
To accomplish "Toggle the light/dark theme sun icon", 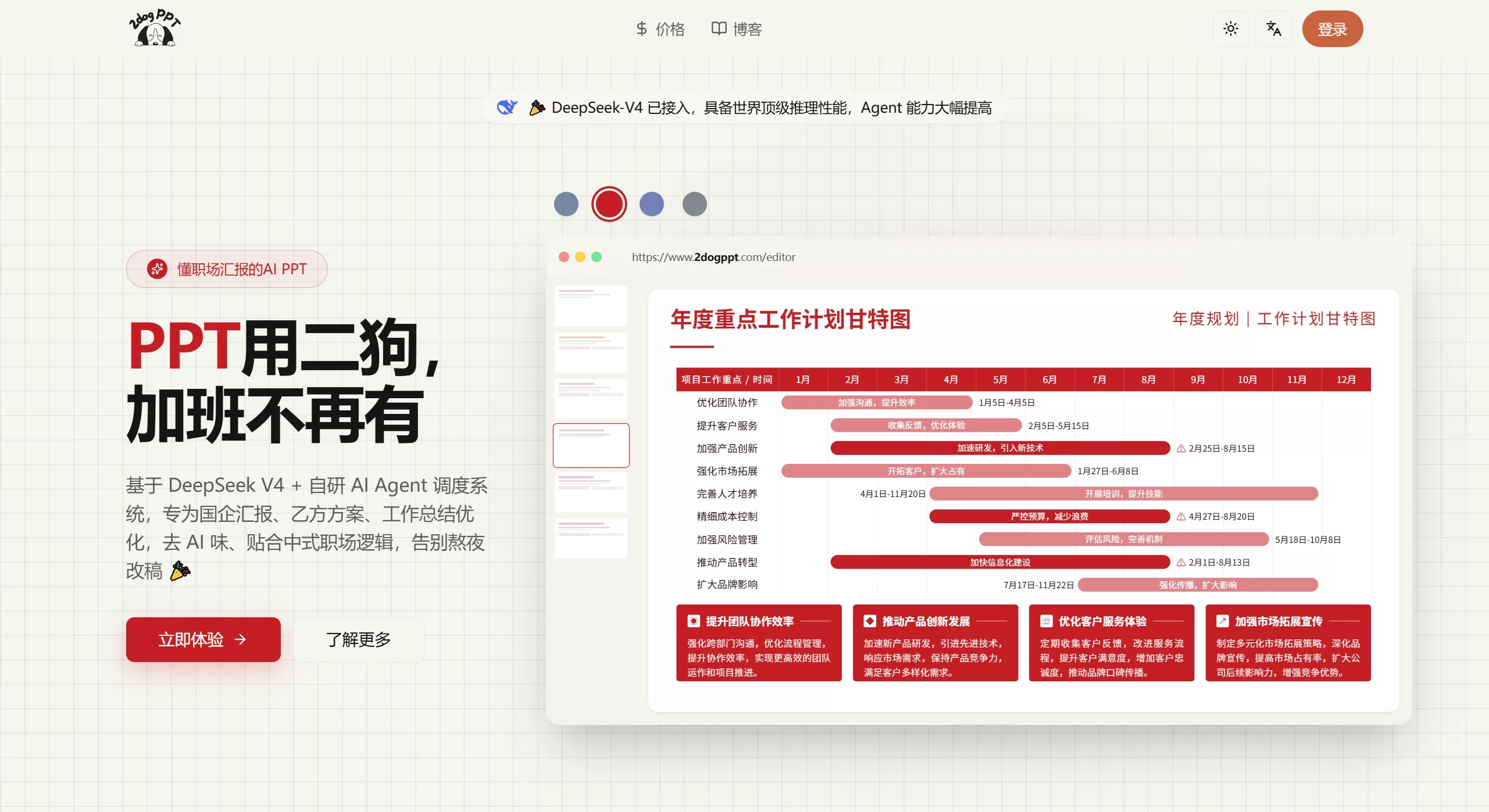I will tap(1231, 28).
